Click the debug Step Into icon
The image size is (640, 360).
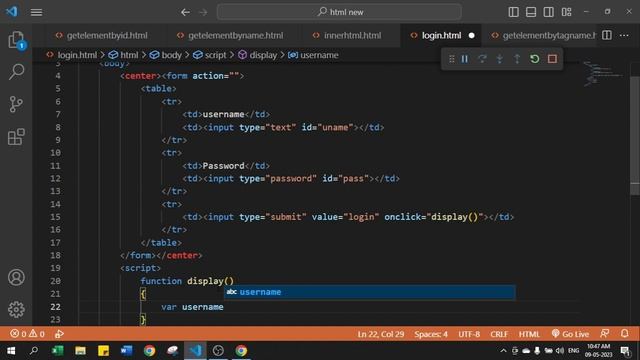tap(500, 59)
